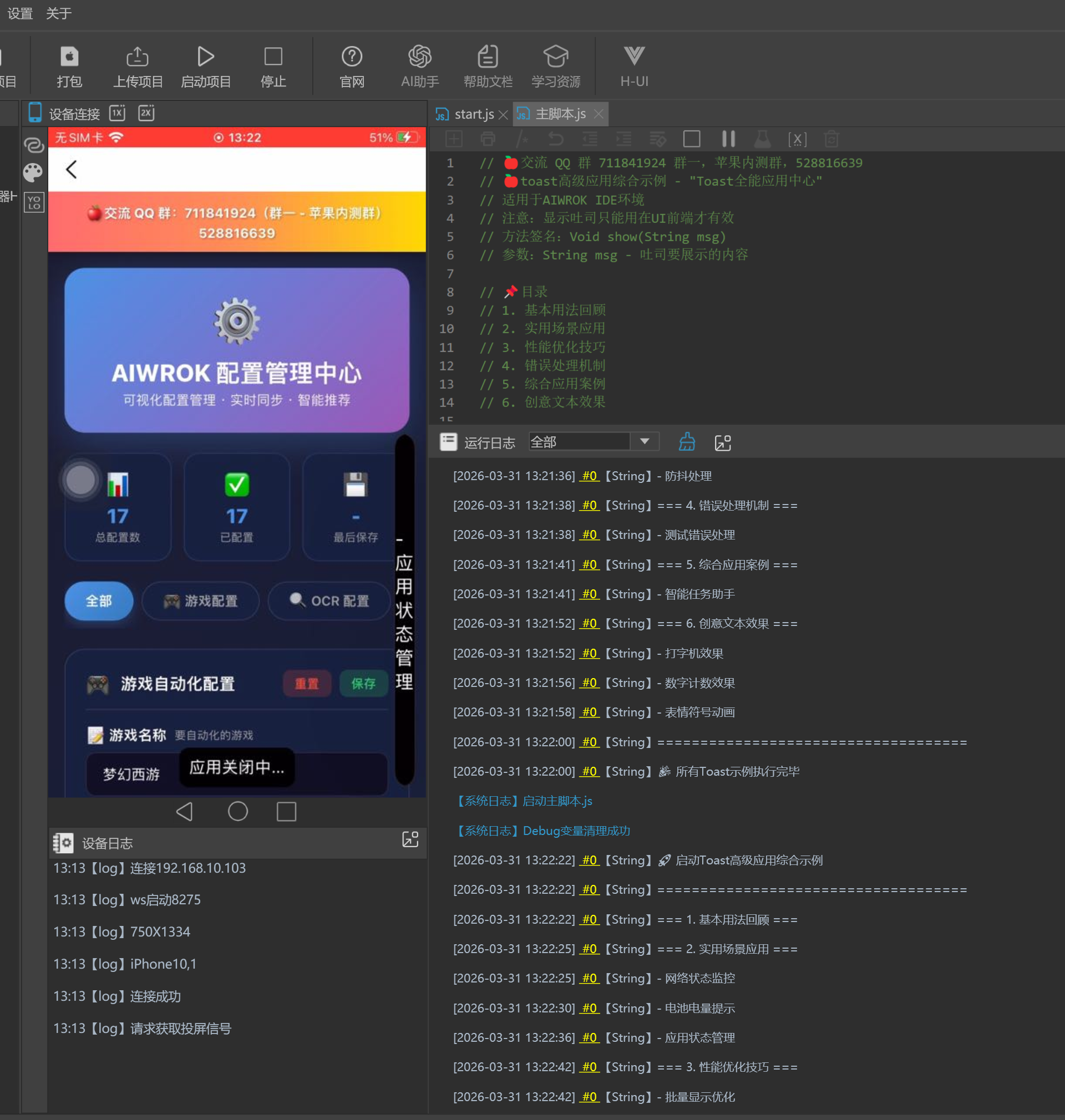The image size is (1065, 1120).
Task: Click the red 重置 button
Action: pos(307,683)
